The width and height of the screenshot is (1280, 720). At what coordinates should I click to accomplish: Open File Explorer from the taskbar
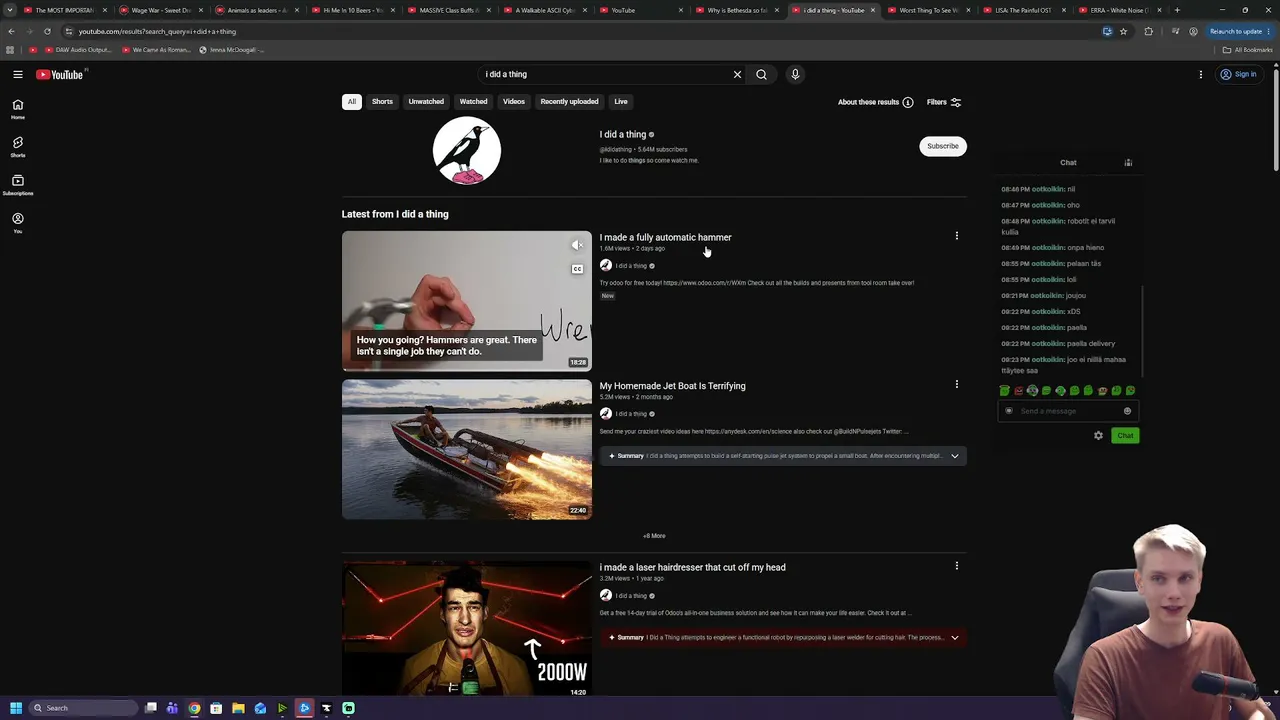point(238,708)
